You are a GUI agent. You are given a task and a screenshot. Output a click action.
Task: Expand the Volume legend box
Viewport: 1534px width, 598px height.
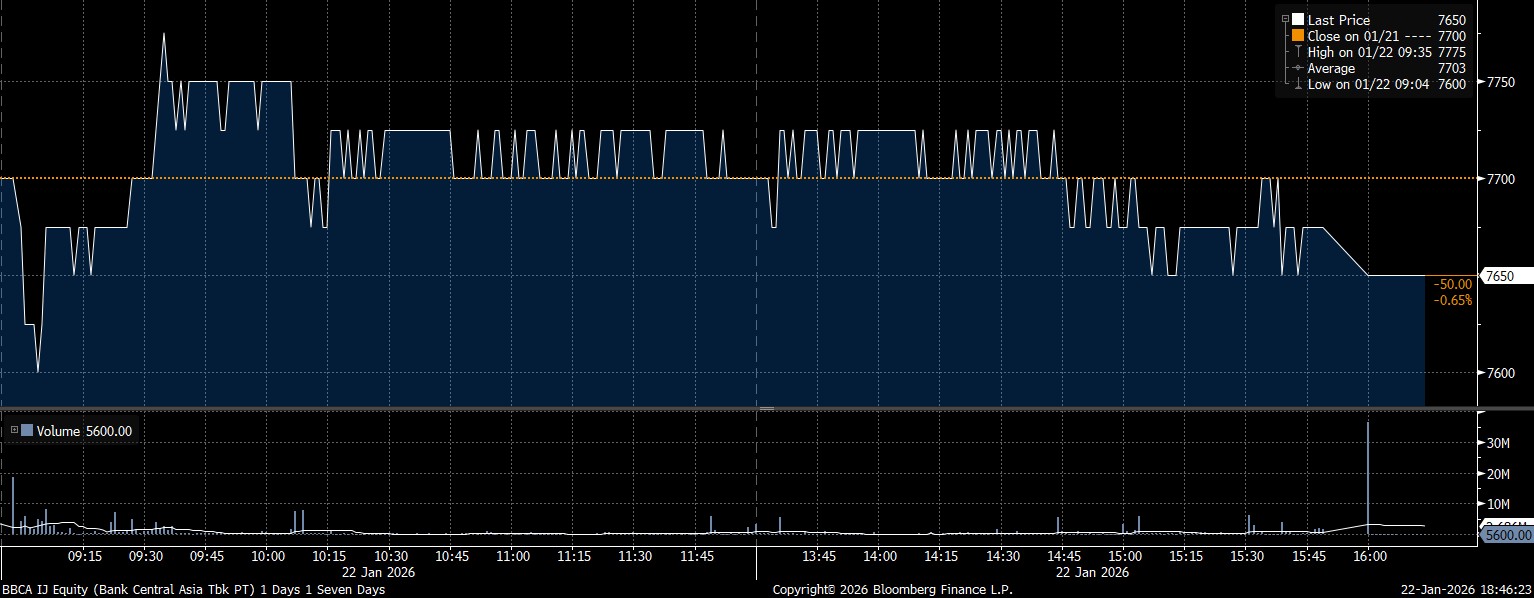coord(14,431)
